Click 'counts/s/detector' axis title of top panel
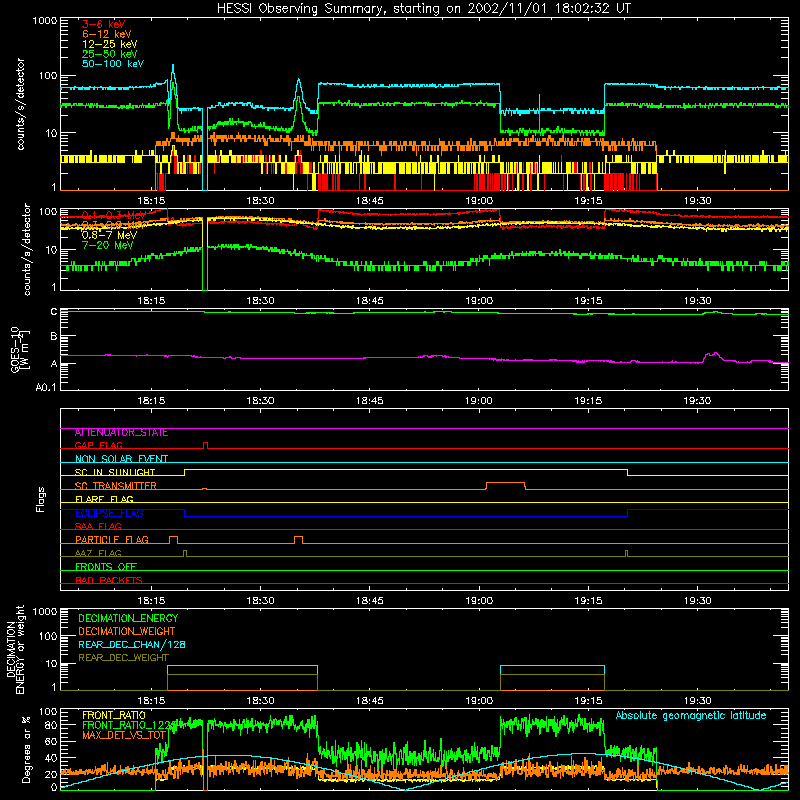 pyautogui.click(x=20, y=104)
